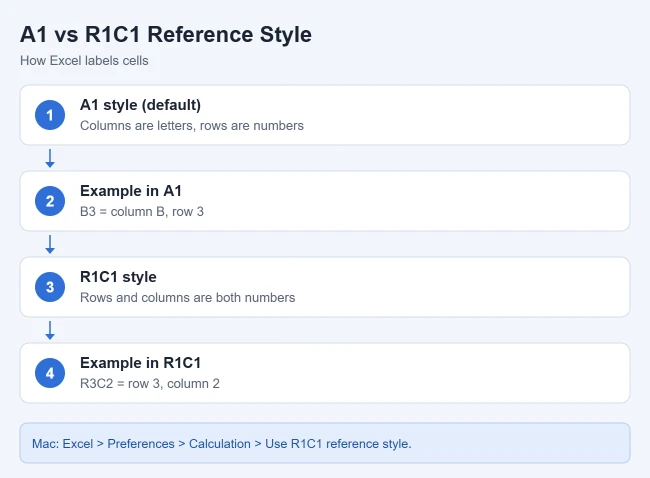Click the blue step 3 badge
This screenshot has width=650, height=478.
50,287
